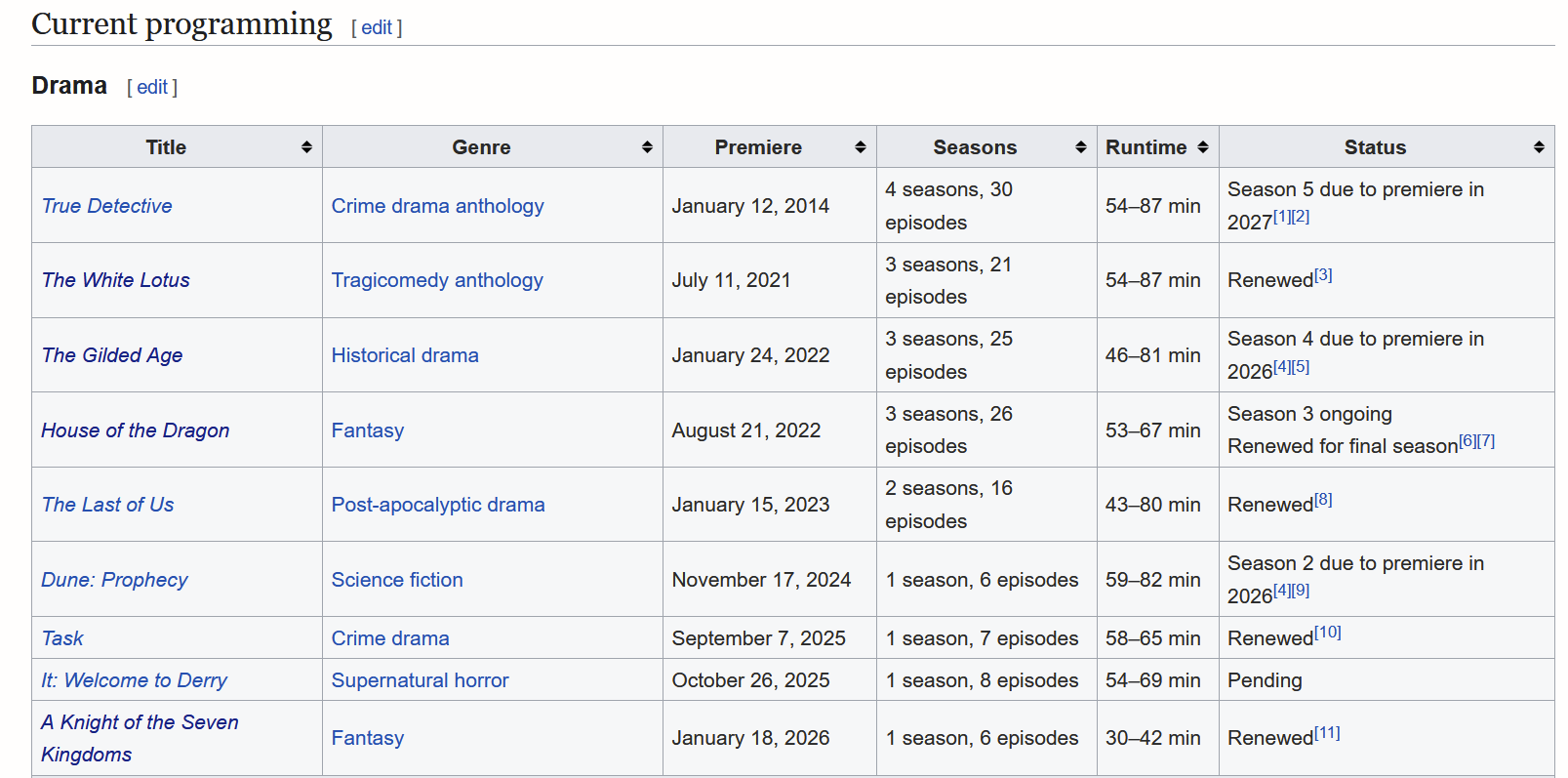Select the 'August 21, 2022' premiere date

(746, 430)
